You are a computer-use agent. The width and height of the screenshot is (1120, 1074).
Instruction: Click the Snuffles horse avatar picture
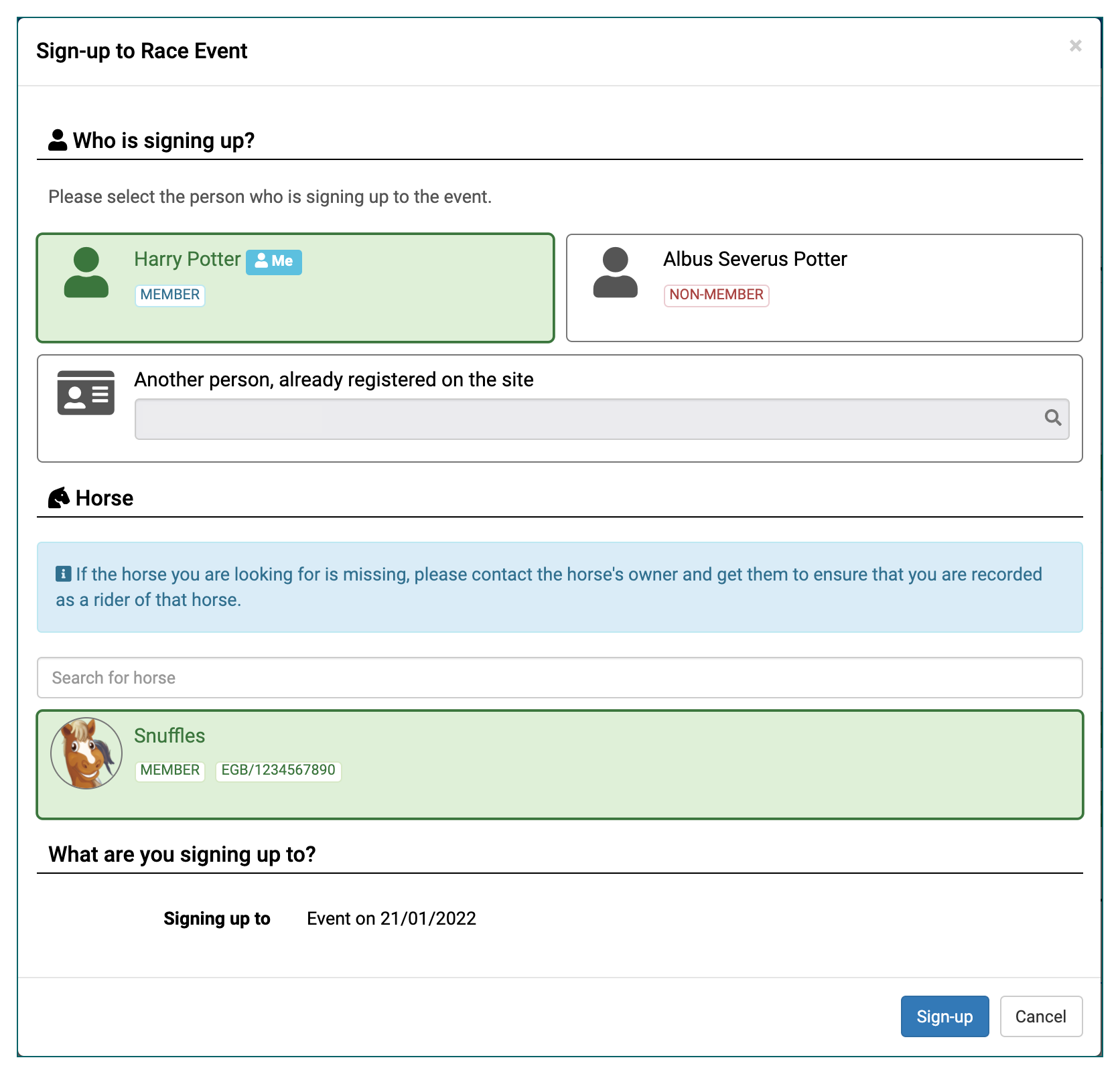click(x=86, y=753)
